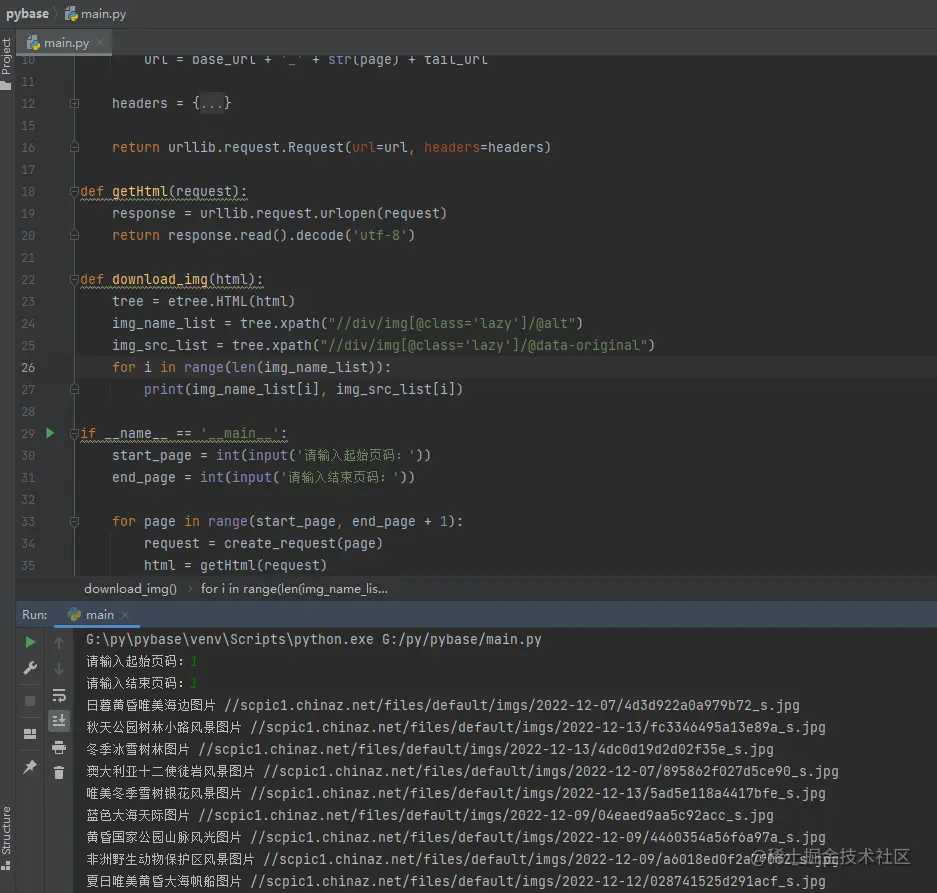937x893 pixels.
Task: Collapse the getHtml function on line 18
Action: 74,191
